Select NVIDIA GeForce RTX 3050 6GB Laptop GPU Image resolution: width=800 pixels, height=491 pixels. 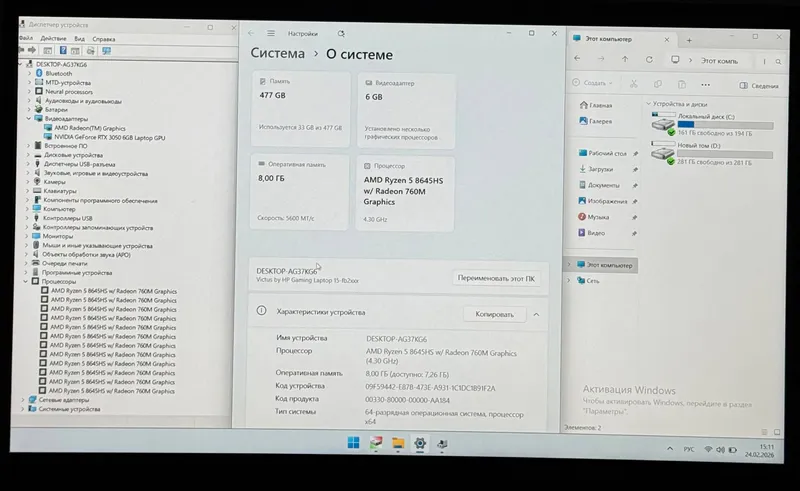tap(104, 137)
